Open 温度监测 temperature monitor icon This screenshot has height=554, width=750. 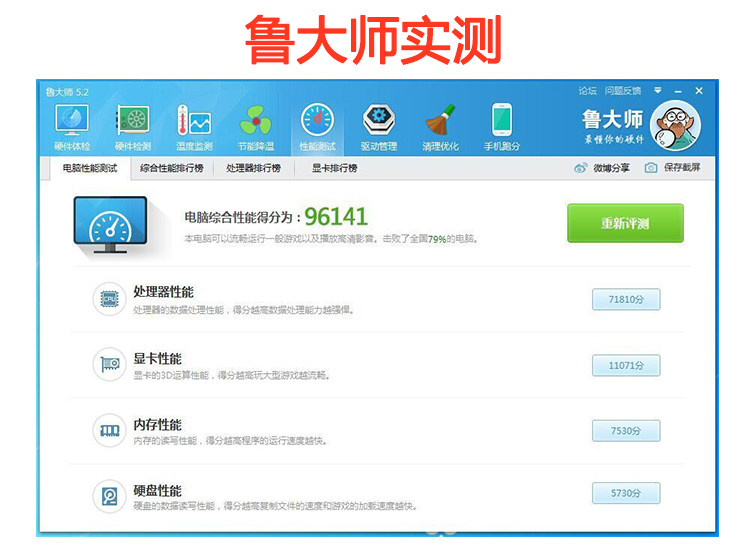coord(194,120)
